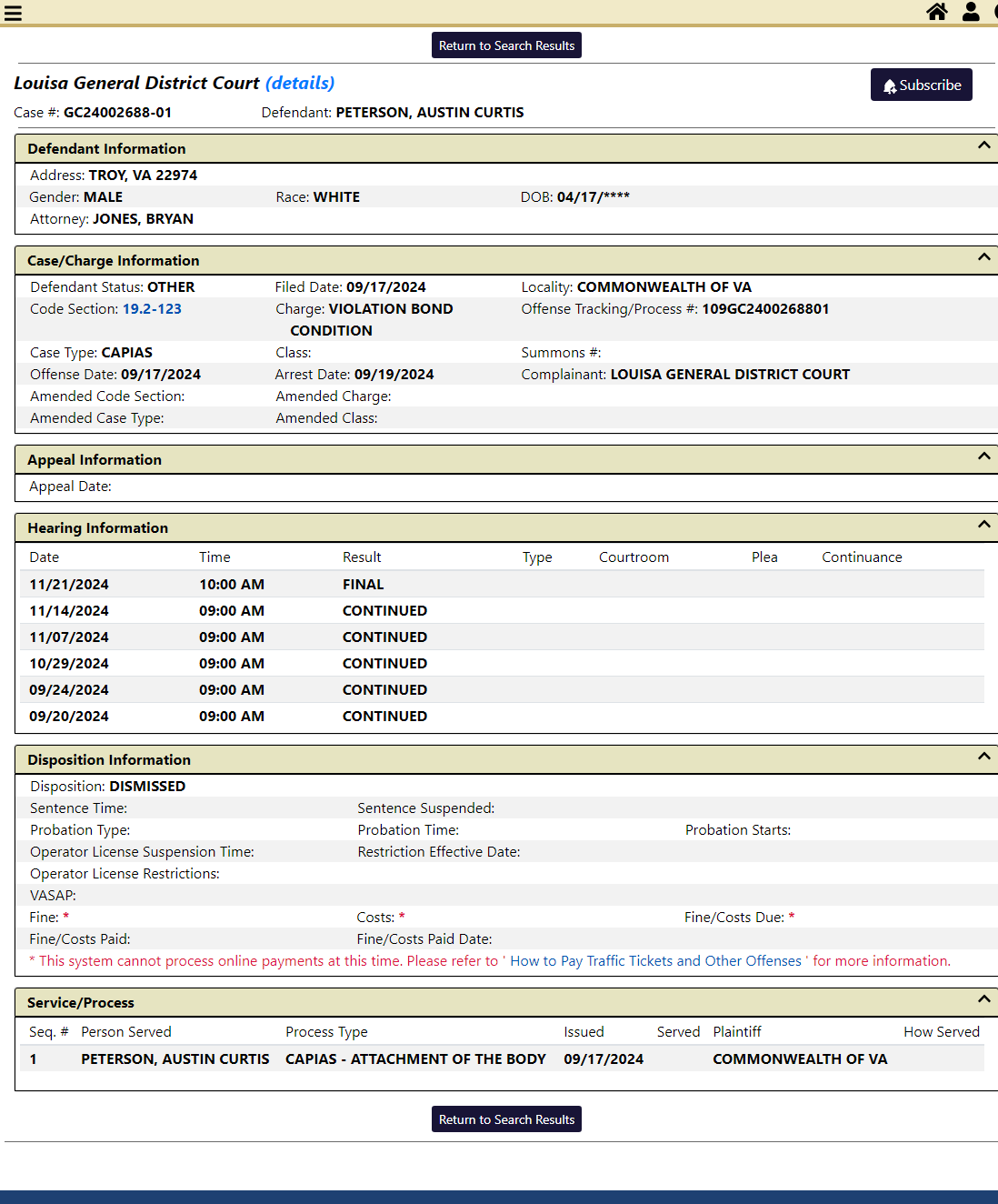Select hearing date 11/07/2024
Viewport: 998px width, 1204px height.
click(69, 637)
